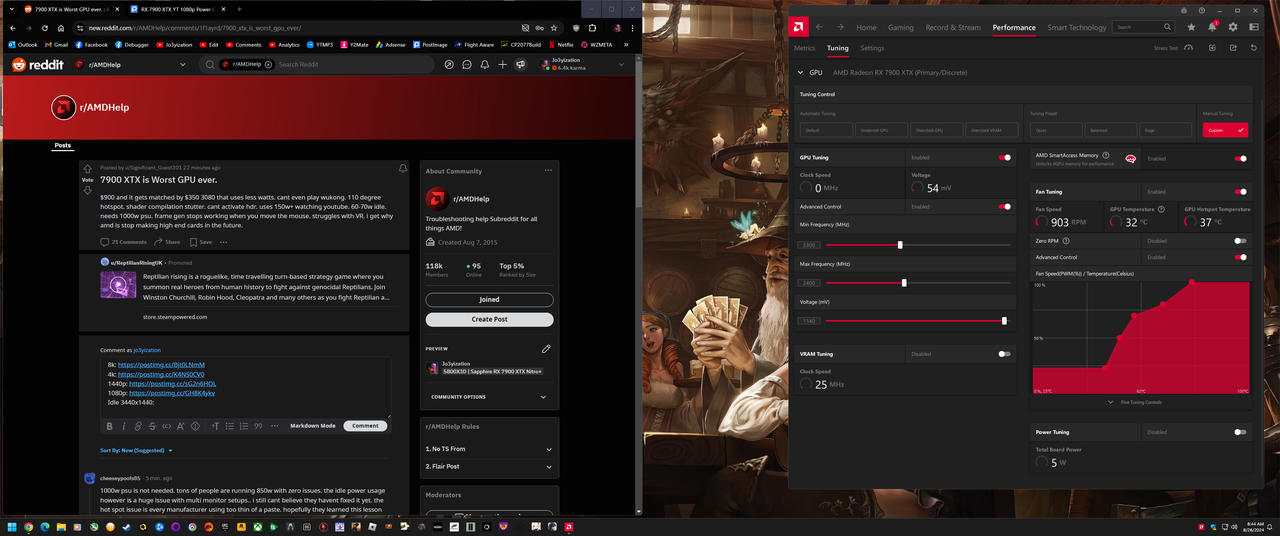
Task: Apply strikethrough in comment editor
Action: click(152, 426)
